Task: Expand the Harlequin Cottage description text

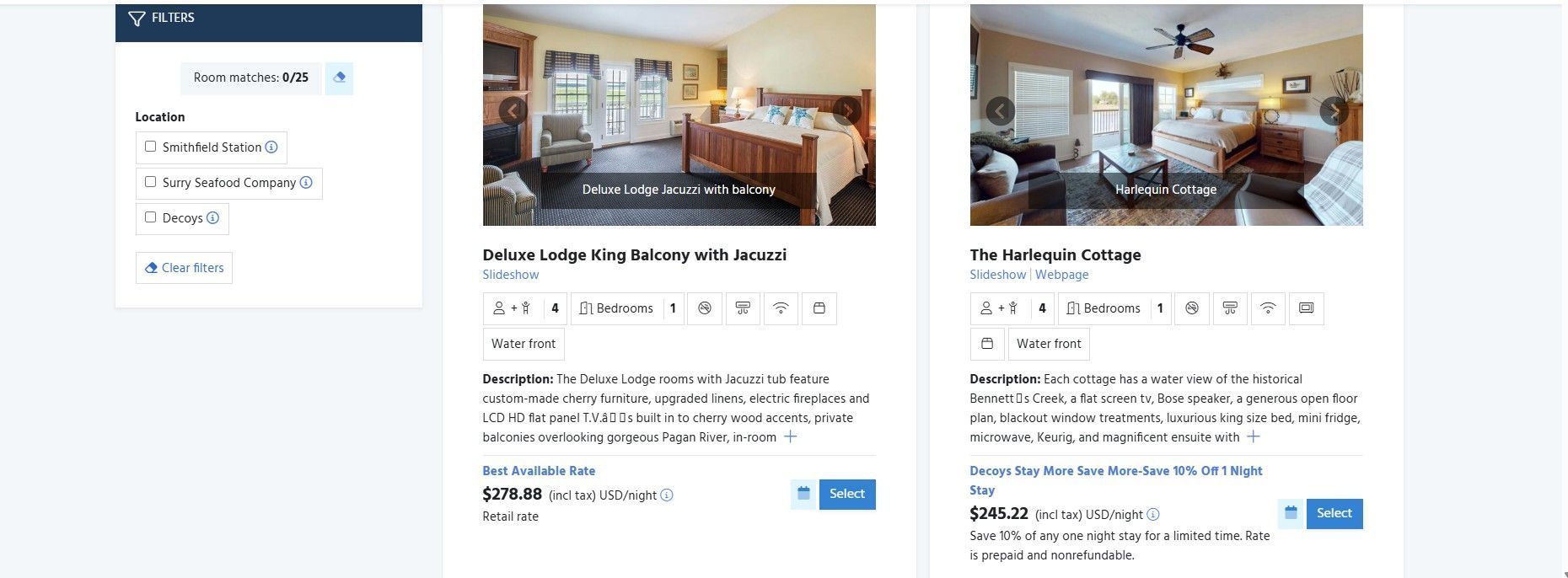Action: [1254, 436]
